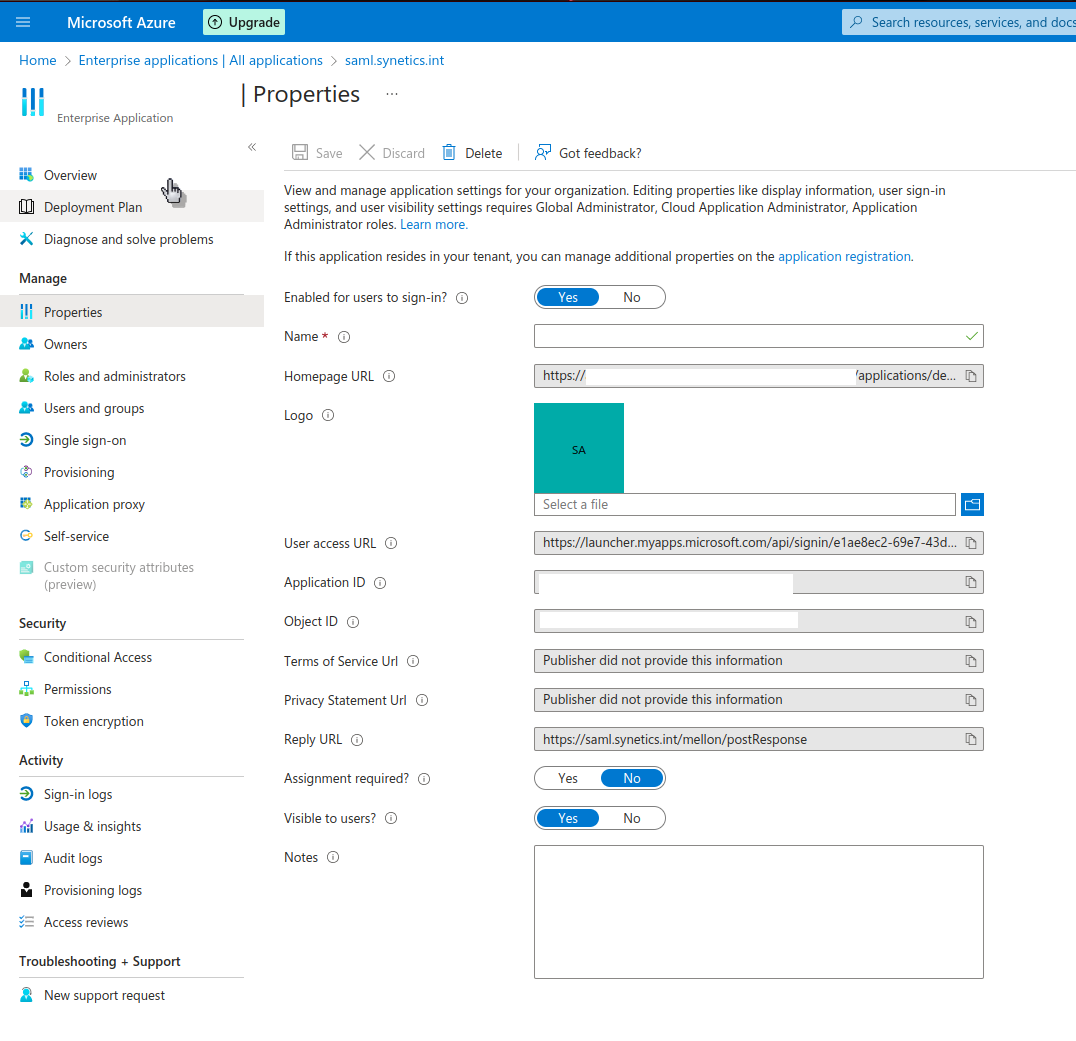Go to Home breadcrumb
Screen dimensions: 1076x1041
(38, 60)
